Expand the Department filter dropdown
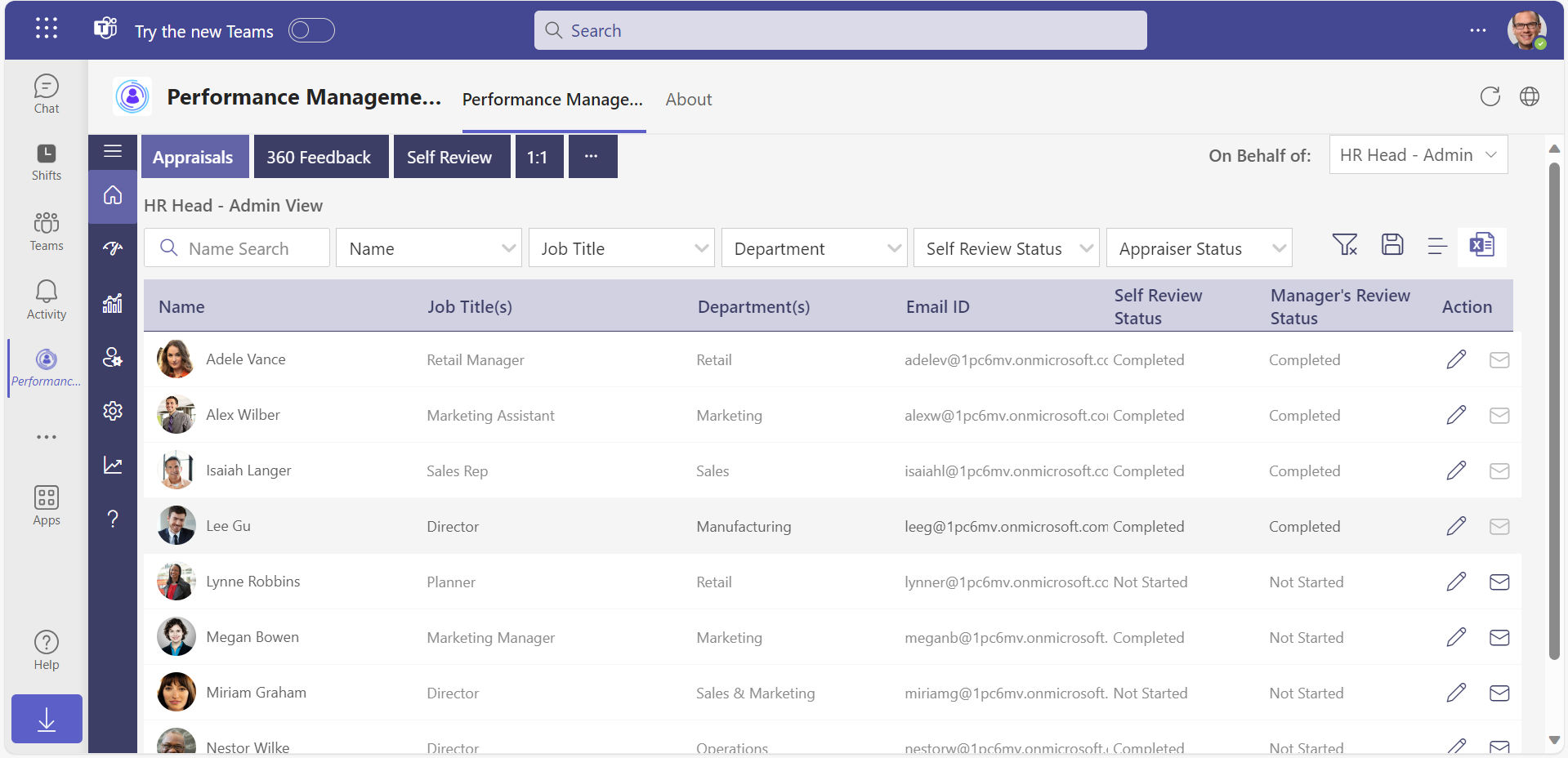This screenshot has width=1568, height=758. [x=815, y=248]
